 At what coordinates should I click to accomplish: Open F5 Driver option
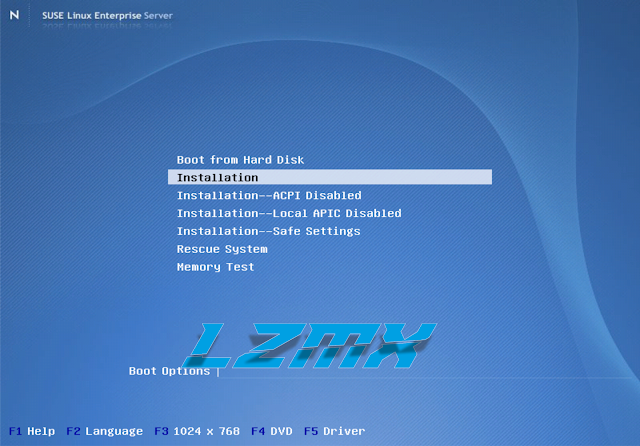(334, 431)
